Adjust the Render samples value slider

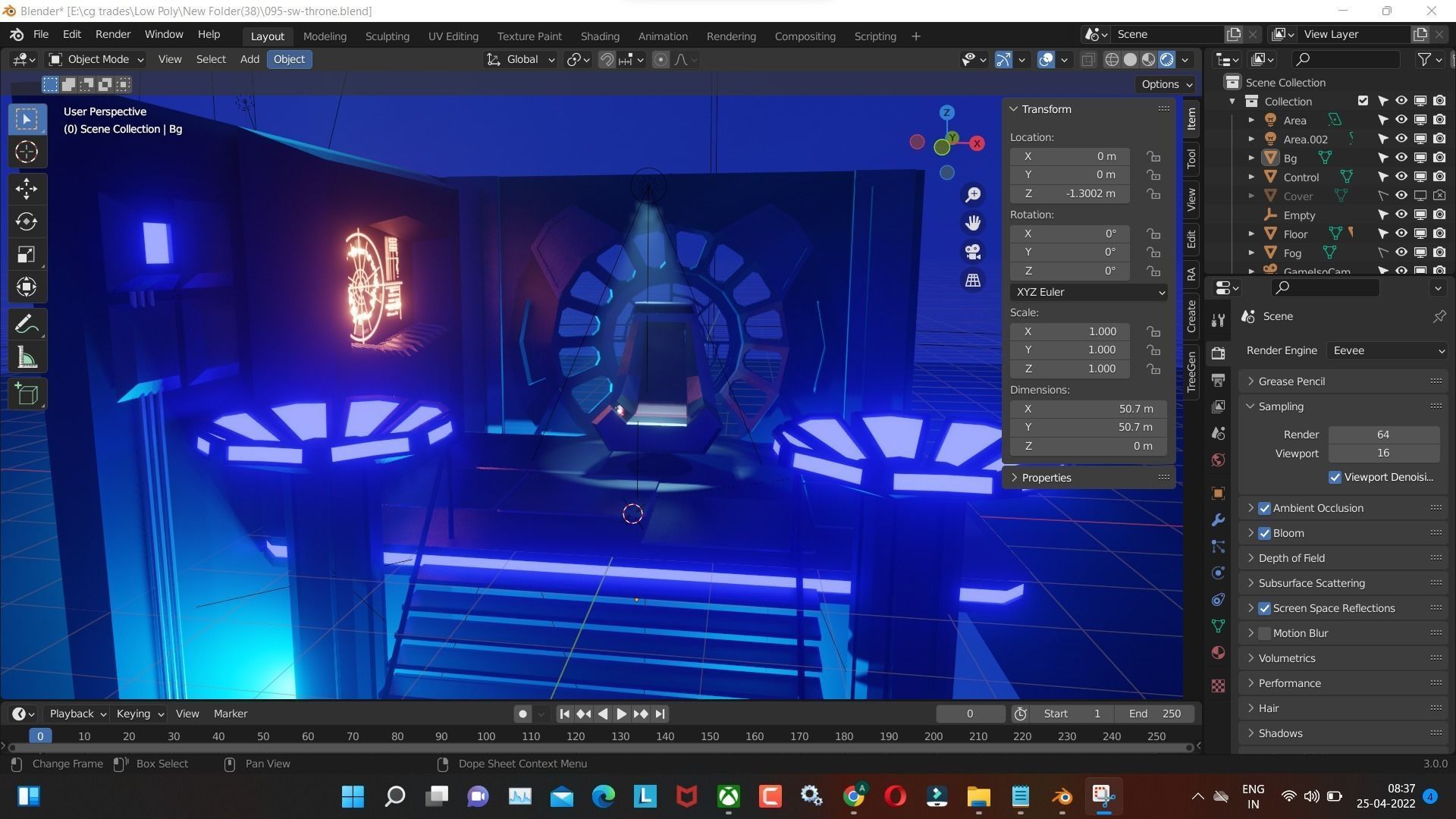(x=1383, y=434)
